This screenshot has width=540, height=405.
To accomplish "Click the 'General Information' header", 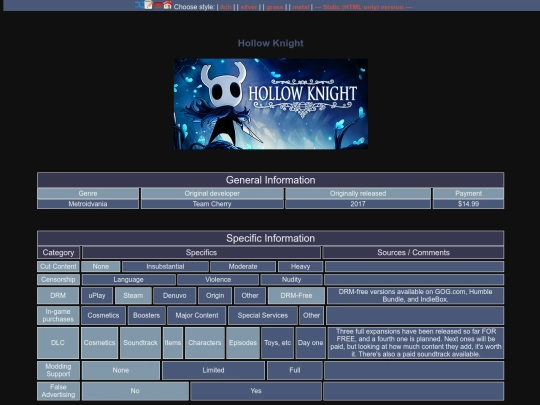I will pos(270,180).
